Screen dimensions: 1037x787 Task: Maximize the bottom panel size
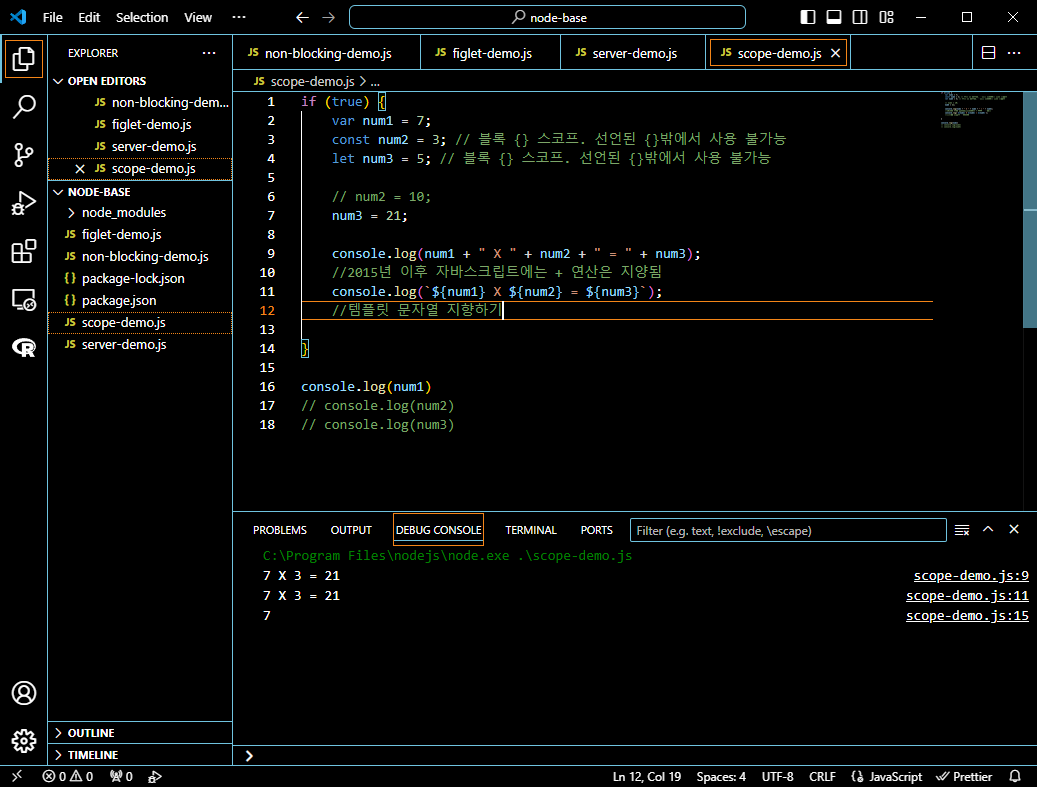988,530
